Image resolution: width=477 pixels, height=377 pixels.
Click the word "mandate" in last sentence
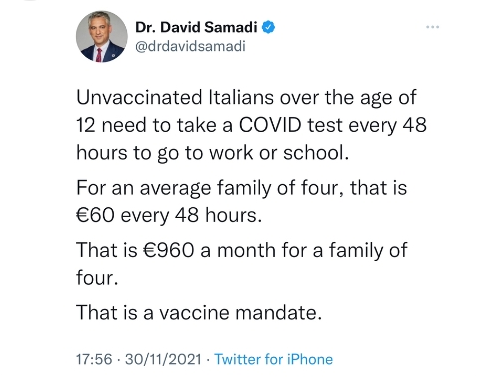click(276, 313)
